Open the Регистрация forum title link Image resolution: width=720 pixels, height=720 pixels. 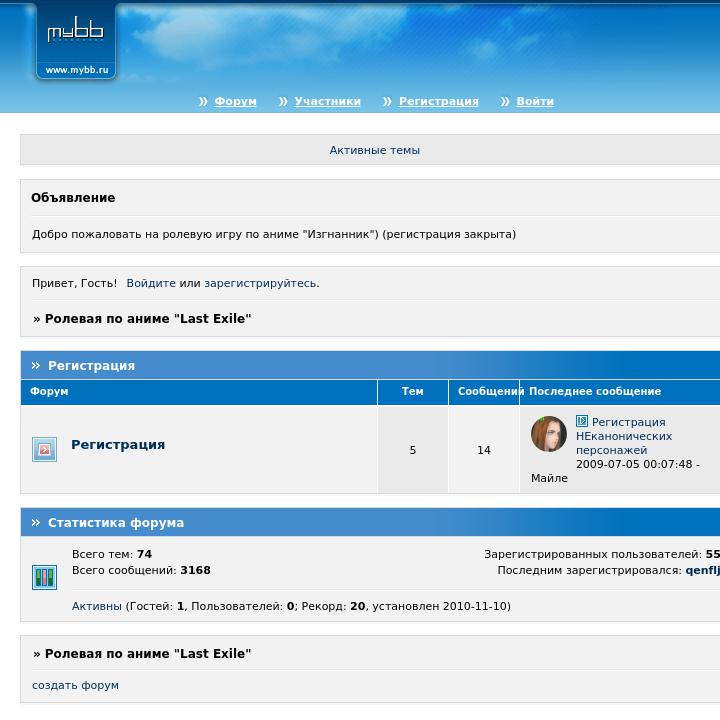118,444
